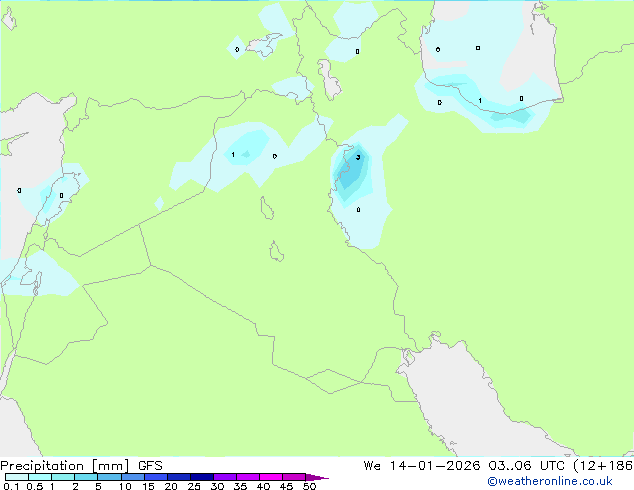Select the 10–15 mm legend swatch

(133, 477)
